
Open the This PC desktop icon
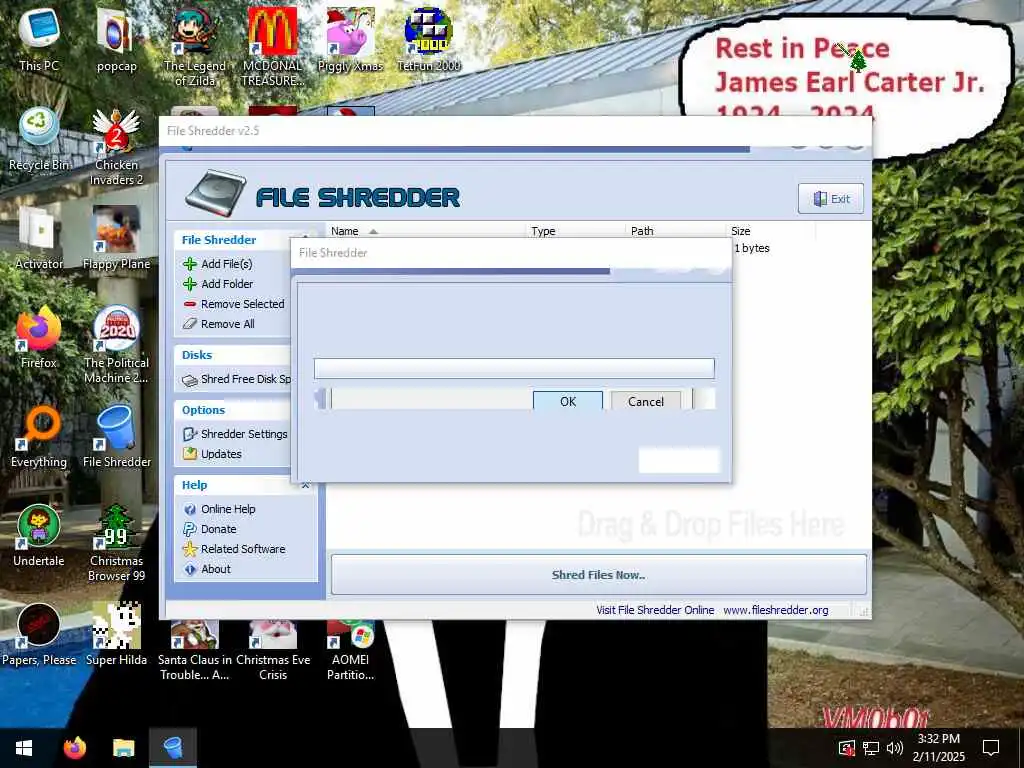point(39,40)
